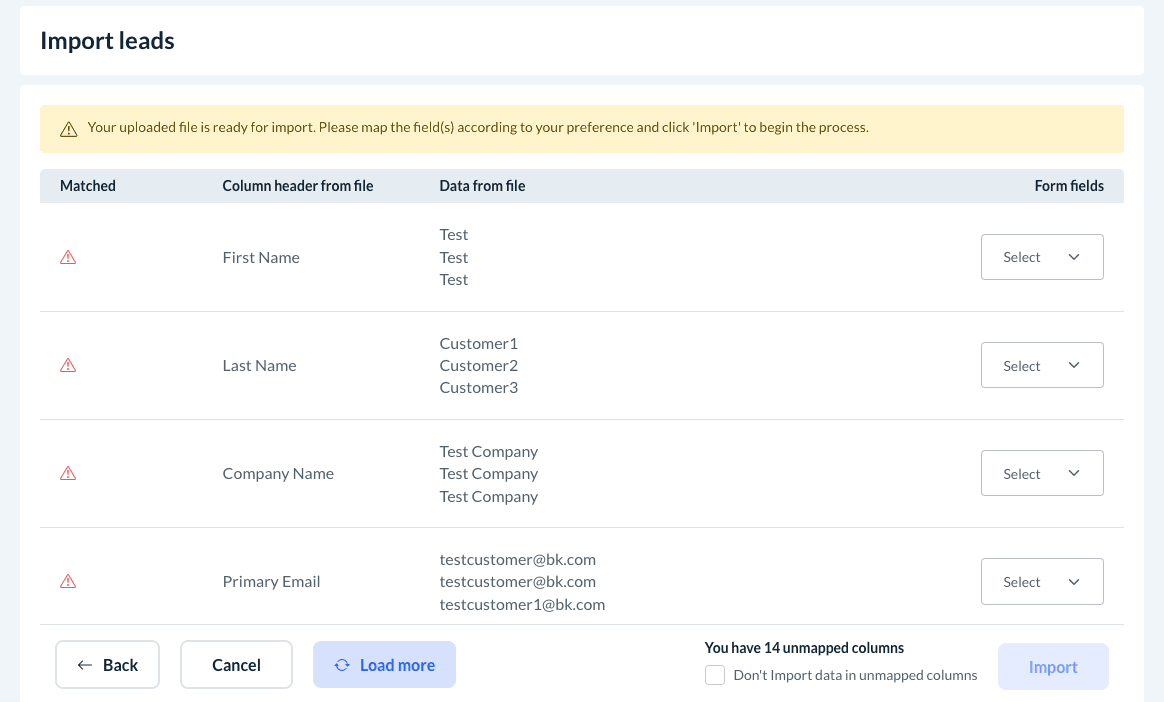This screenshot has height=702, width=1164.
Task: Click the Customer2 data value
Action: (x=479, y=366)
